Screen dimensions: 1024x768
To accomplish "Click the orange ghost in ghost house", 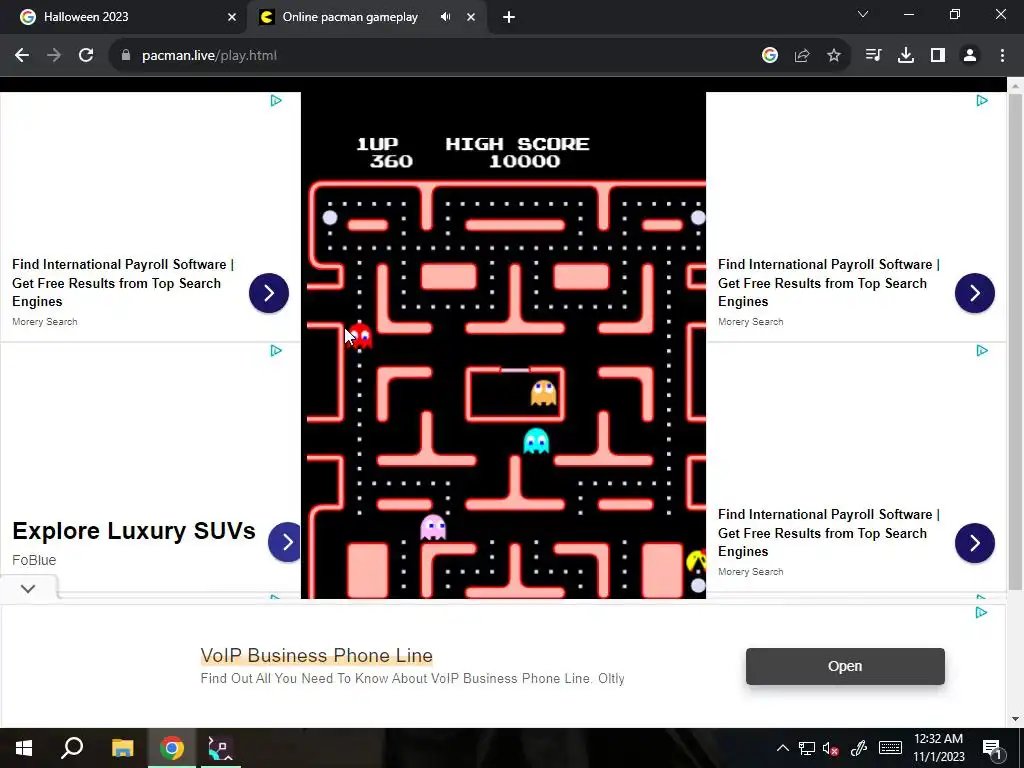I will click(x=543, y=393).
